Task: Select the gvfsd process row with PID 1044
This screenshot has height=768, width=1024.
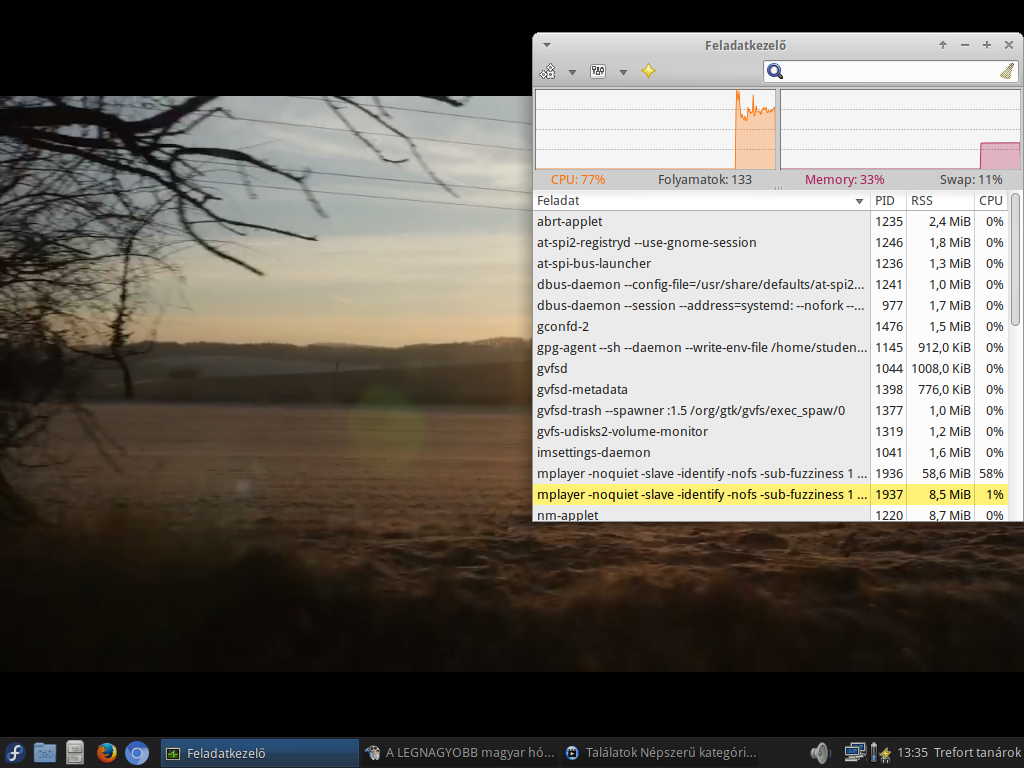Action: (x=771, y=368)
